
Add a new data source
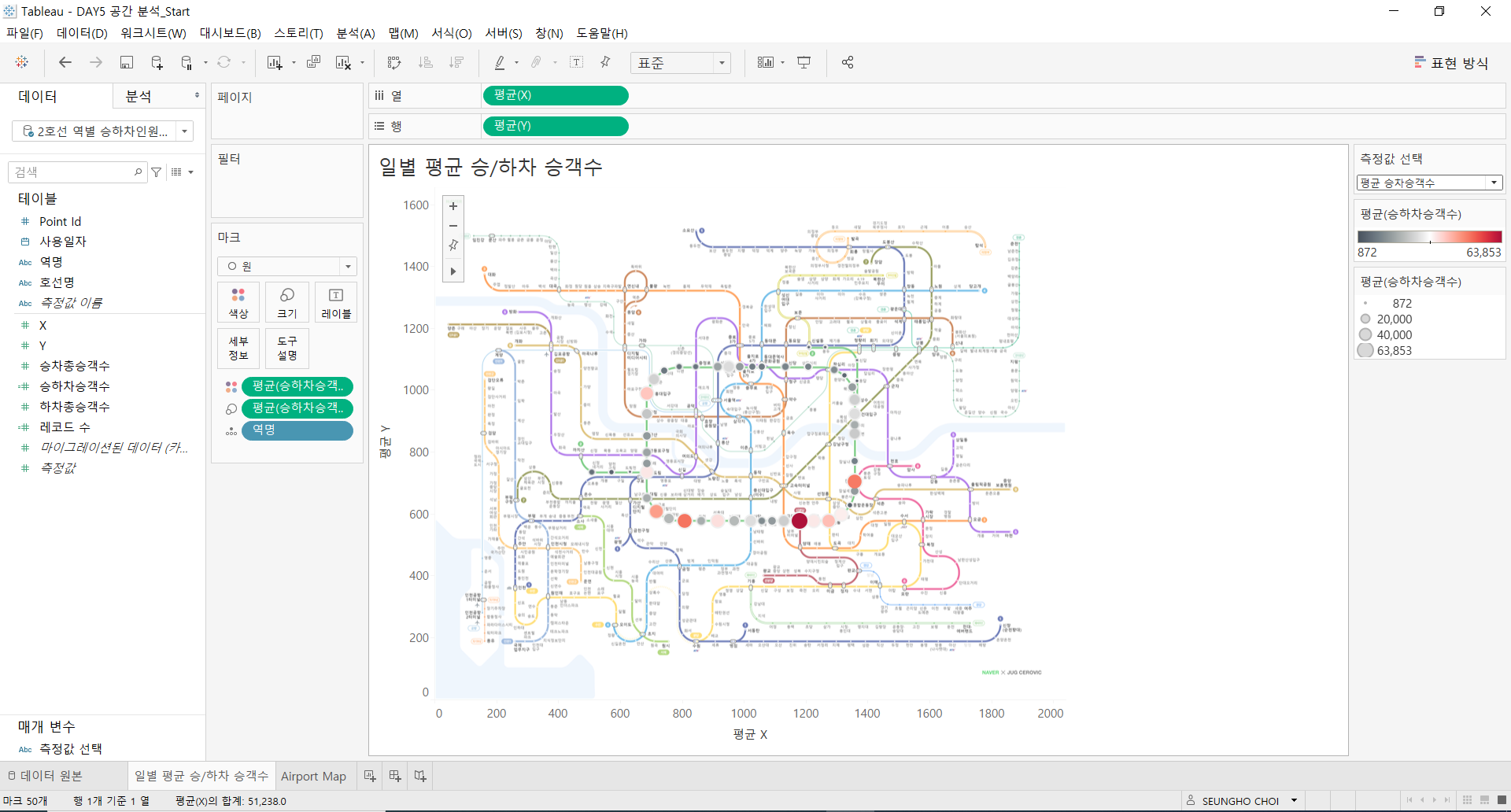click(x=157, y=62)
